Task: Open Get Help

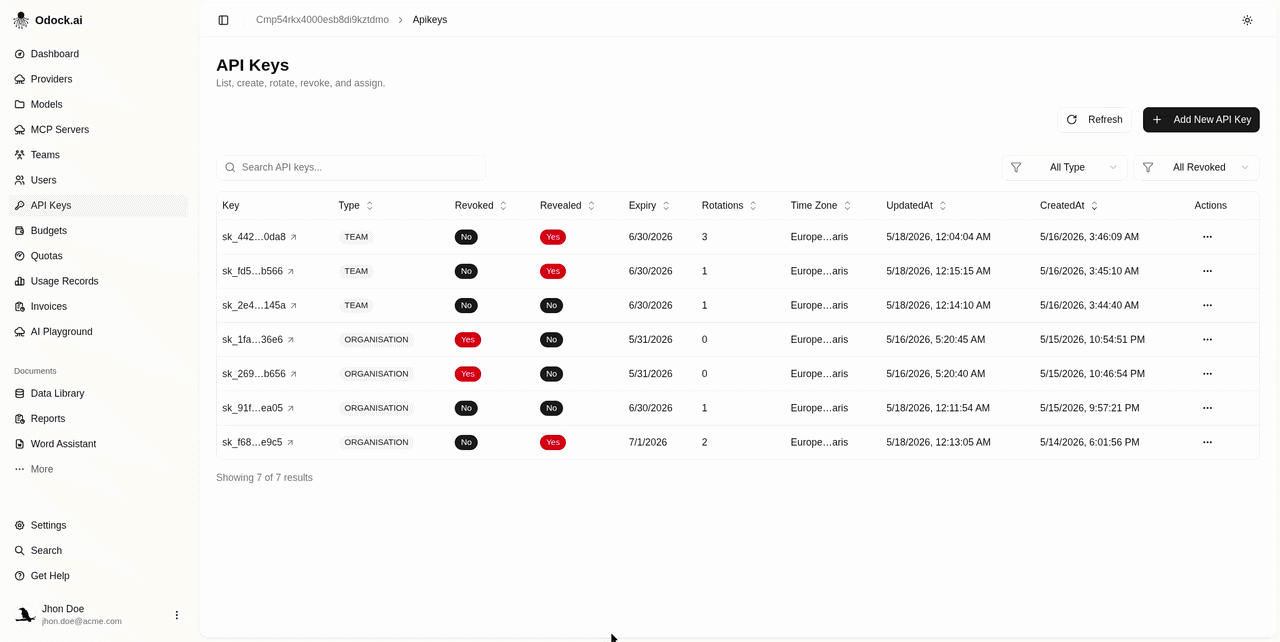Action: [x=98, y=576]
